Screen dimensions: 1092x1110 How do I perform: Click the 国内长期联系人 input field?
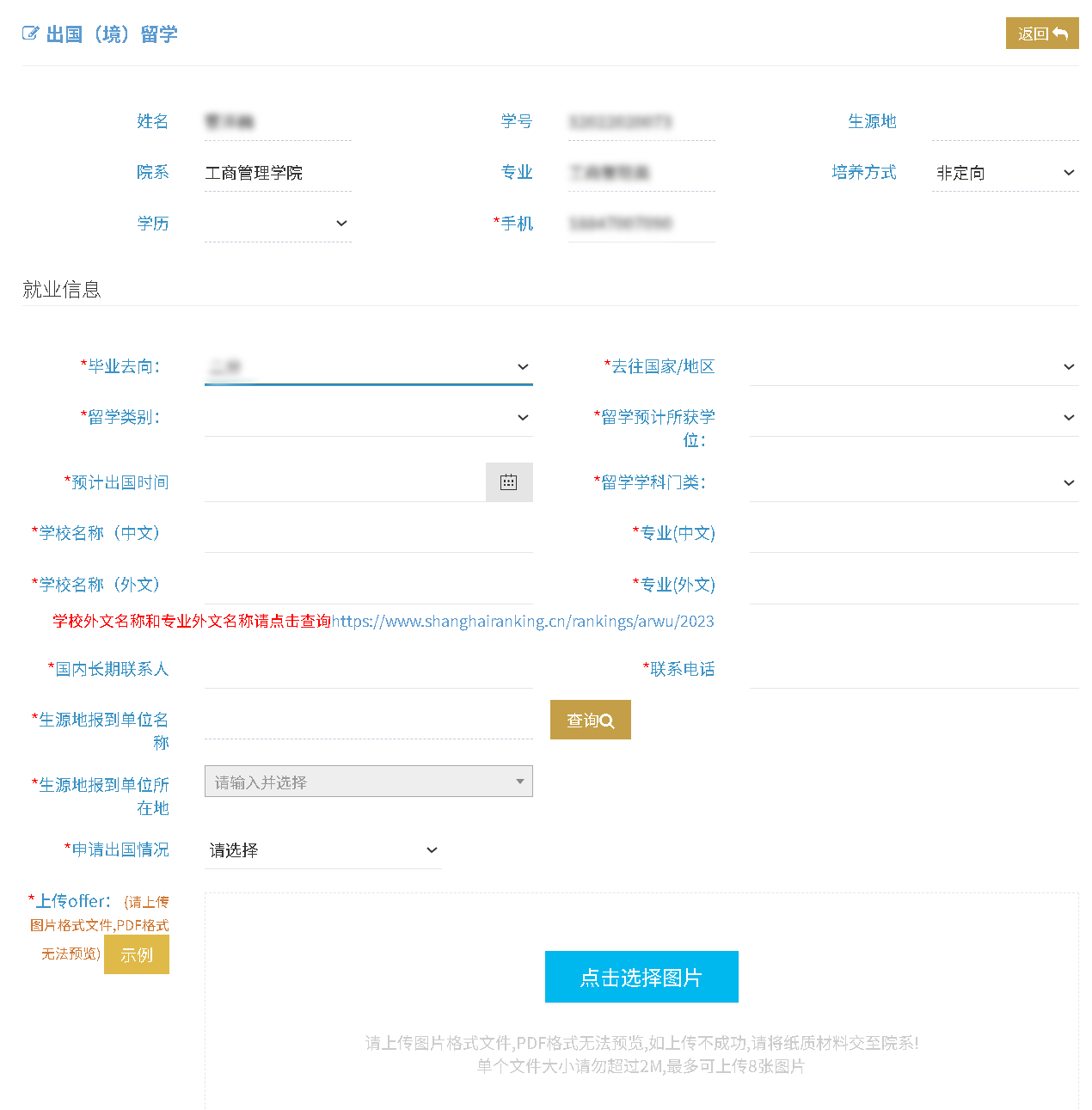(x=368, y=670)
